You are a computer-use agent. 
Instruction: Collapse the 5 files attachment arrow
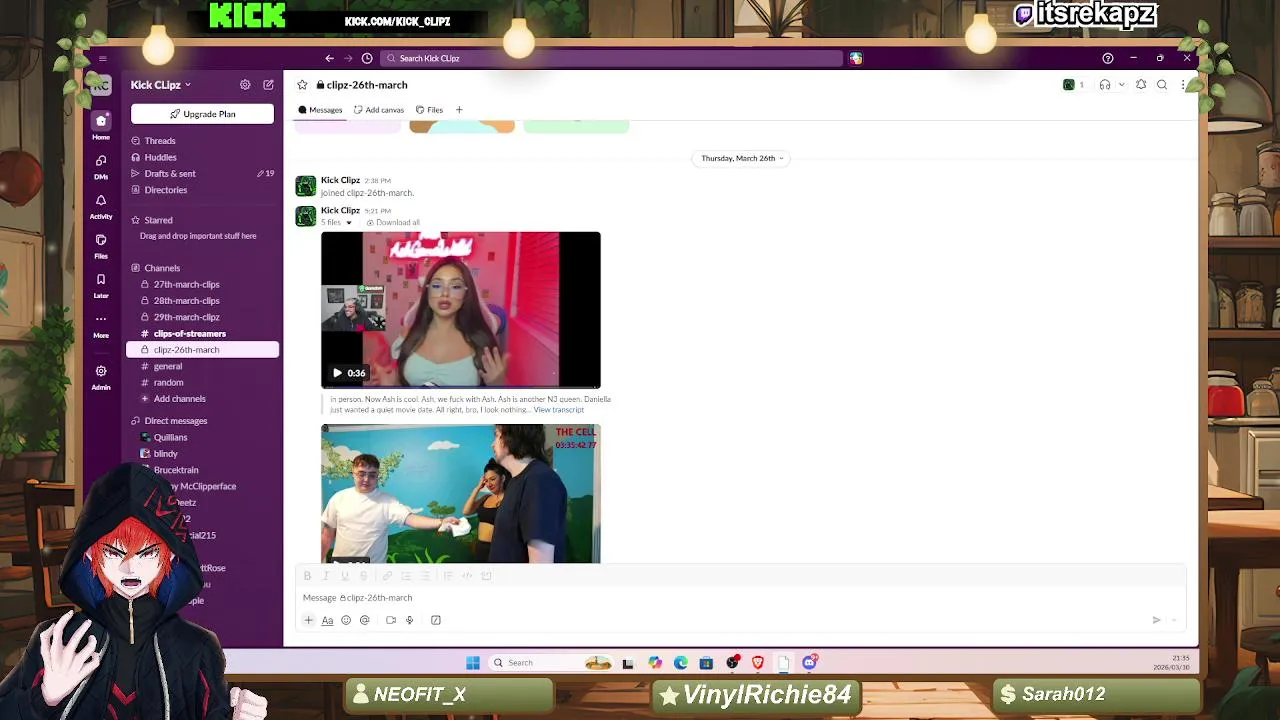tap(349, 223)
